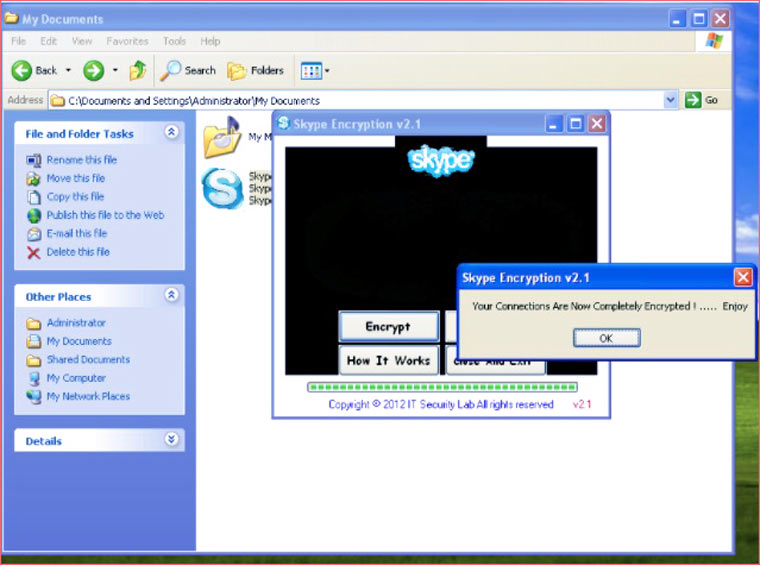760x565 pixels.
Task: Close the Skype Encryption message dialog
Action: click(743, 278)
